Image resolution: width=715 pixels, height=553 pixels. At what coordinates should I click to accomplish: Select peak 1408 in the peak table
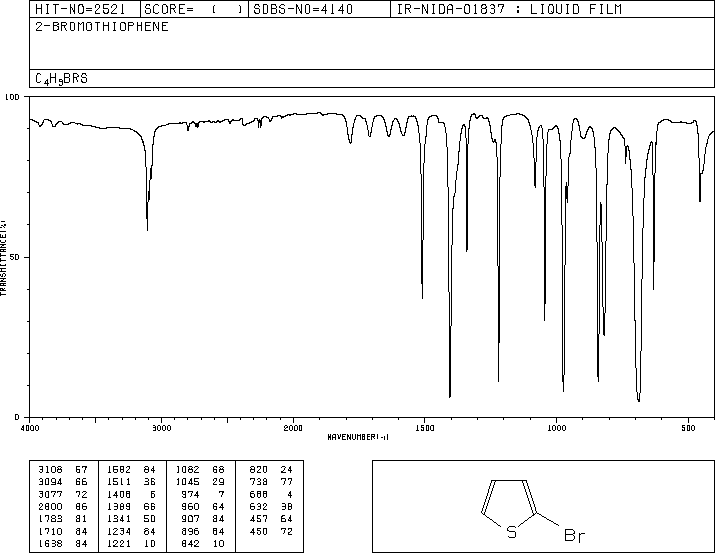click(x=131, y=494)
